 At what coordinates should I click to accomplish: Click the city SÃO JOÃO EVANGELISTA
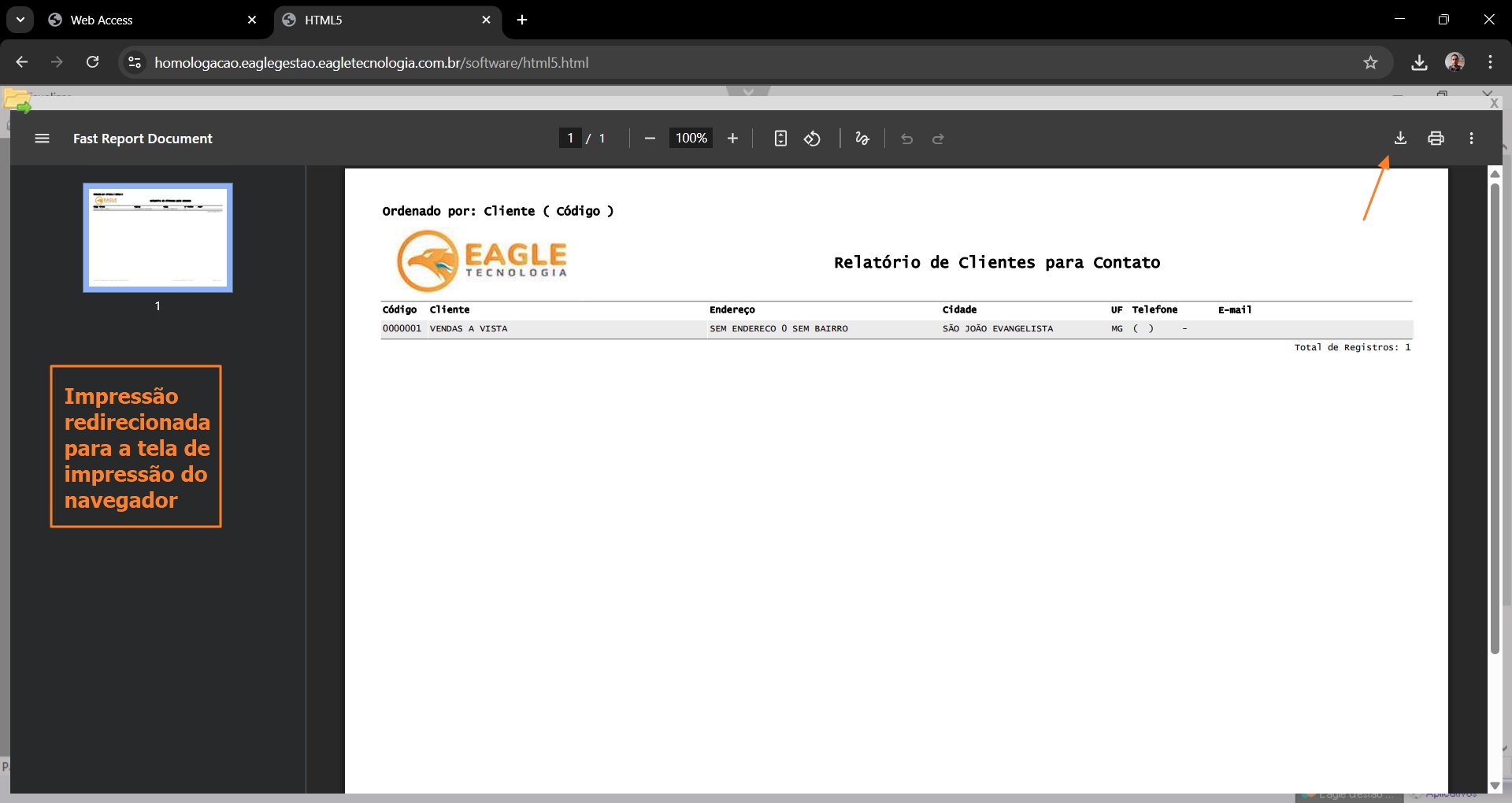pos(998,329)
